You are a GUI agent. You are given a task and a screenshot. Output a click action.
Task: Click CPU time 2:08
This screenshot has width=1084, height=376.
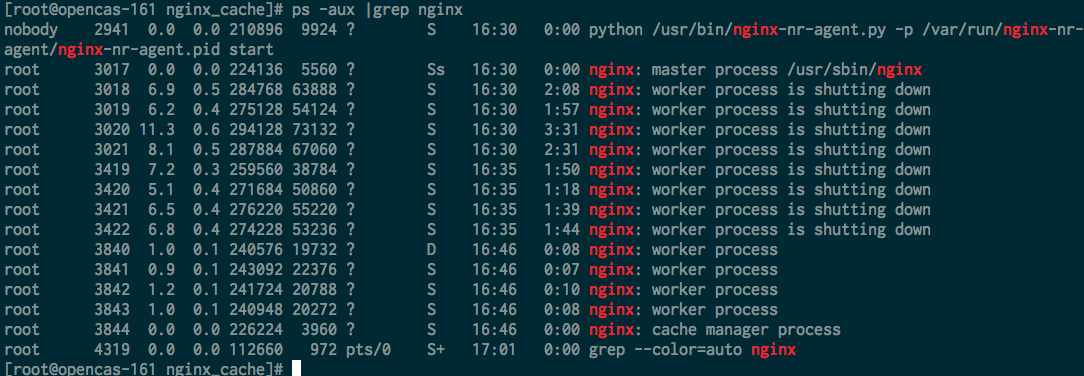pyautogui.click(x=562, y=90)
